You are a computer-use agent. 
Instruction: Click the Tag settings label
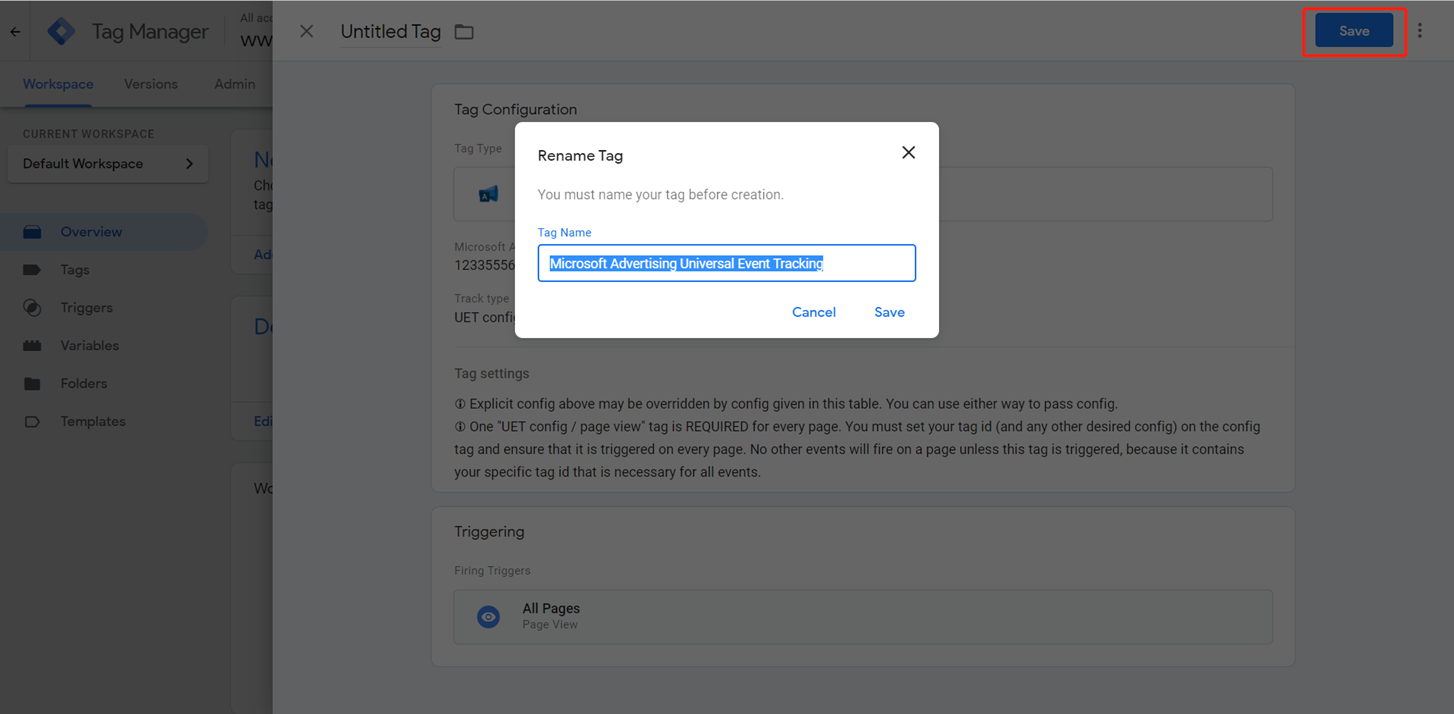coord(492,373)
